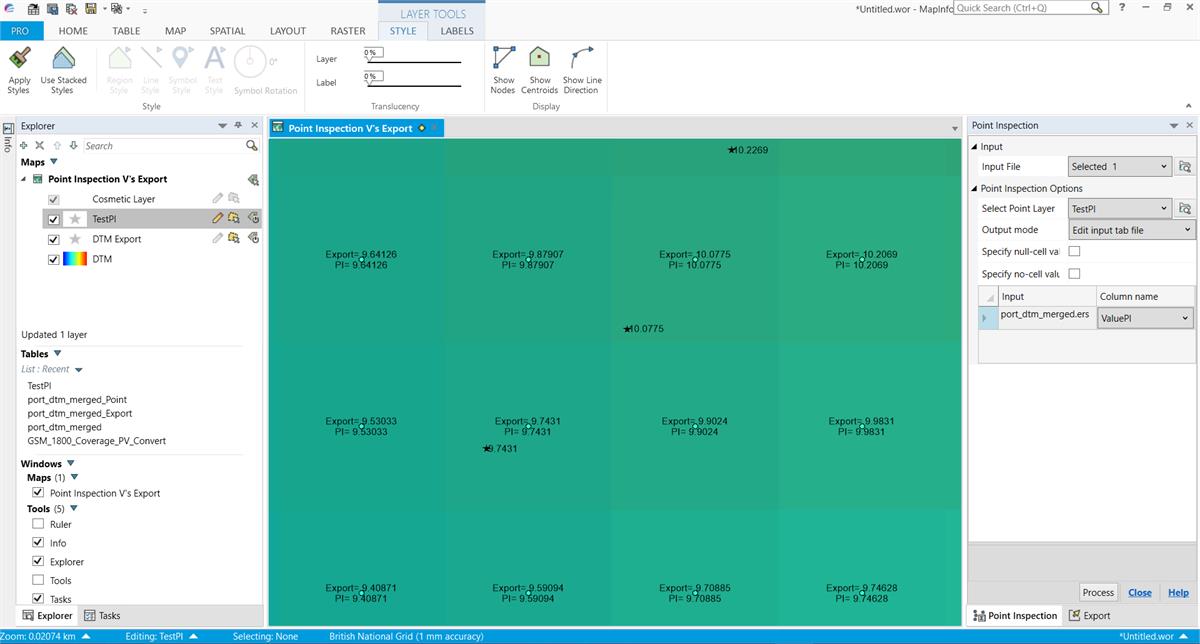Screen dimensions: 1200x644
Task: Toggle Show Nodes display option
Action: pos(503,58)
